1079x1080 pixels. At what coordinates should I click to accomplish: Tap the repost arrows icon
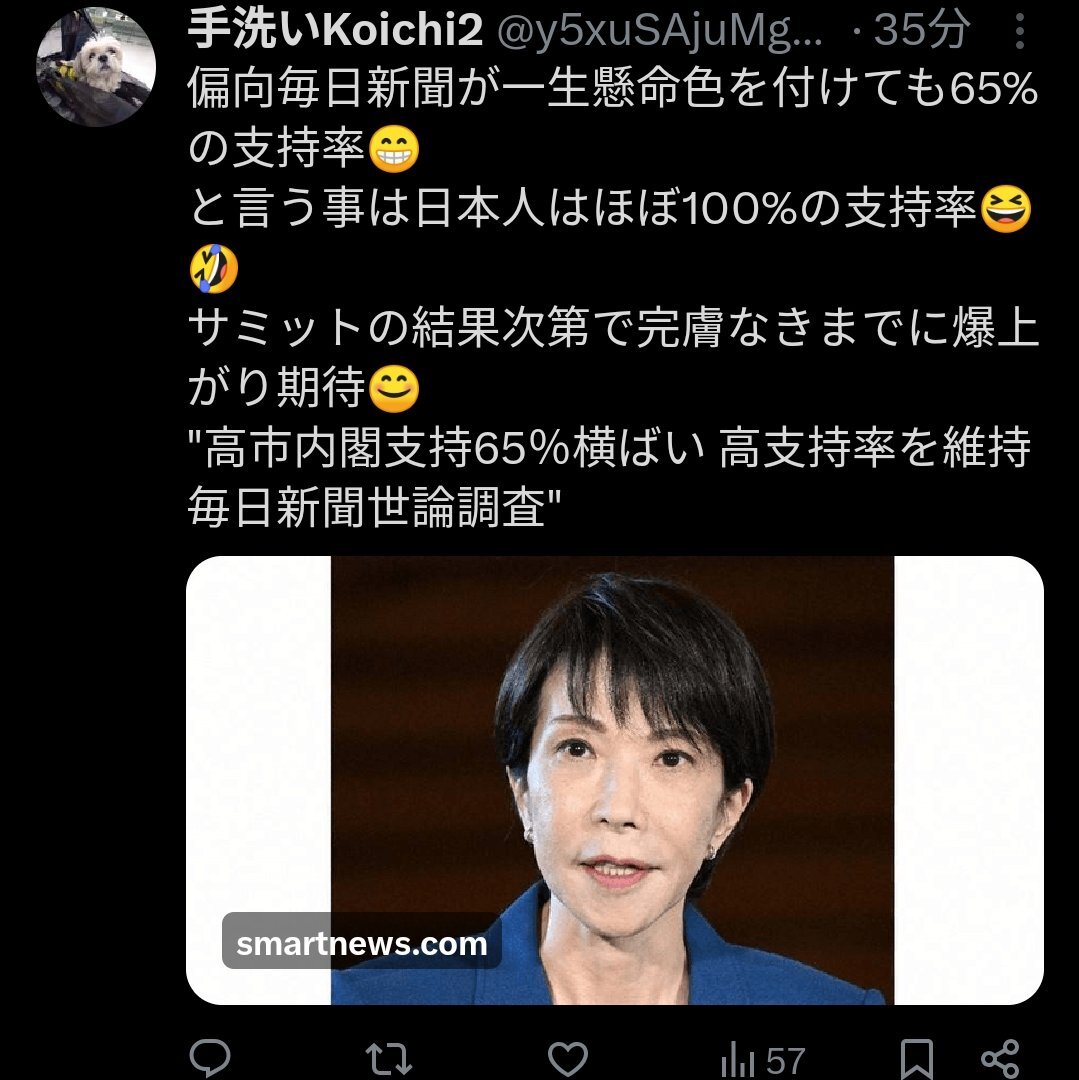[x=388, y=1059]
